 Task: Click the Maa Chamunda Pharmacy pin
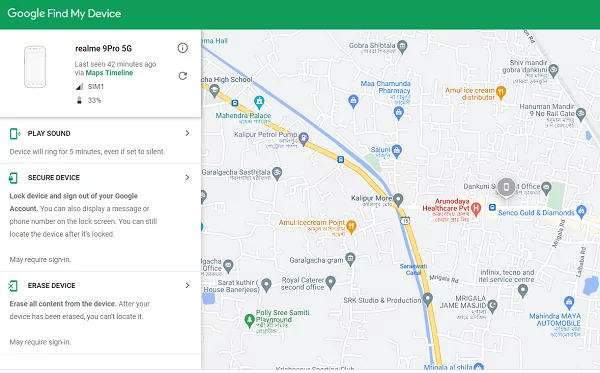tap(399, 113)
